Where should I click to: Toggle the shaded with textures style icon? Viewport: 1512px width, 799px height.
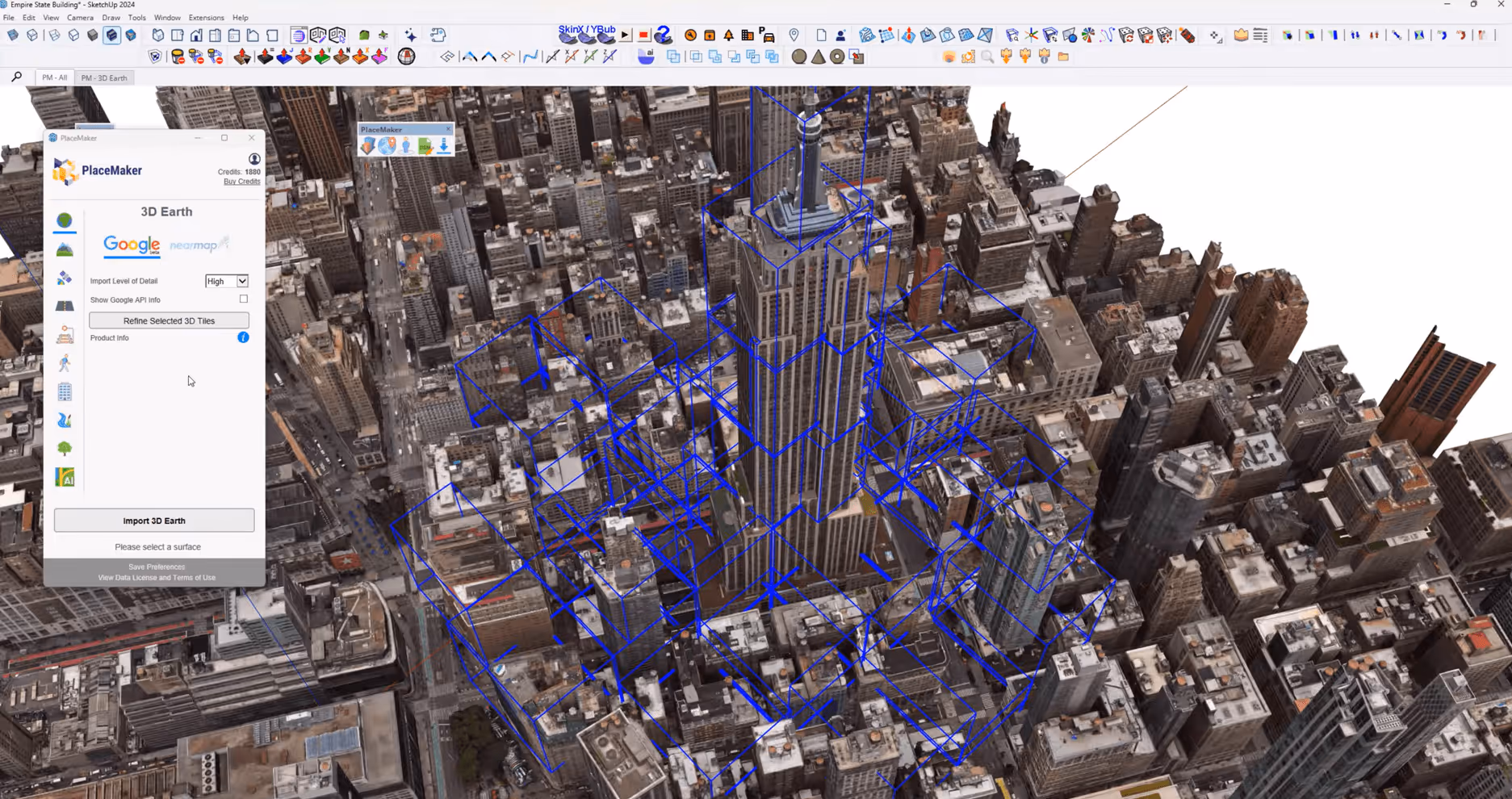click(x=111, y=36)
